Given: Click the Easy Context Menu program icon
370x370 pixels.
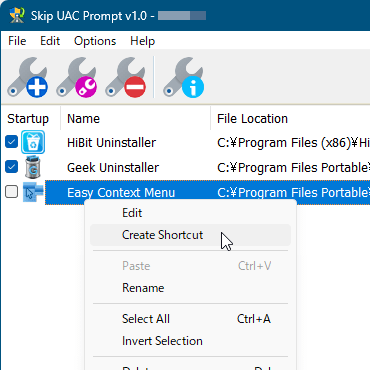Looking at the screenshot, I should [x=33, y=192].
